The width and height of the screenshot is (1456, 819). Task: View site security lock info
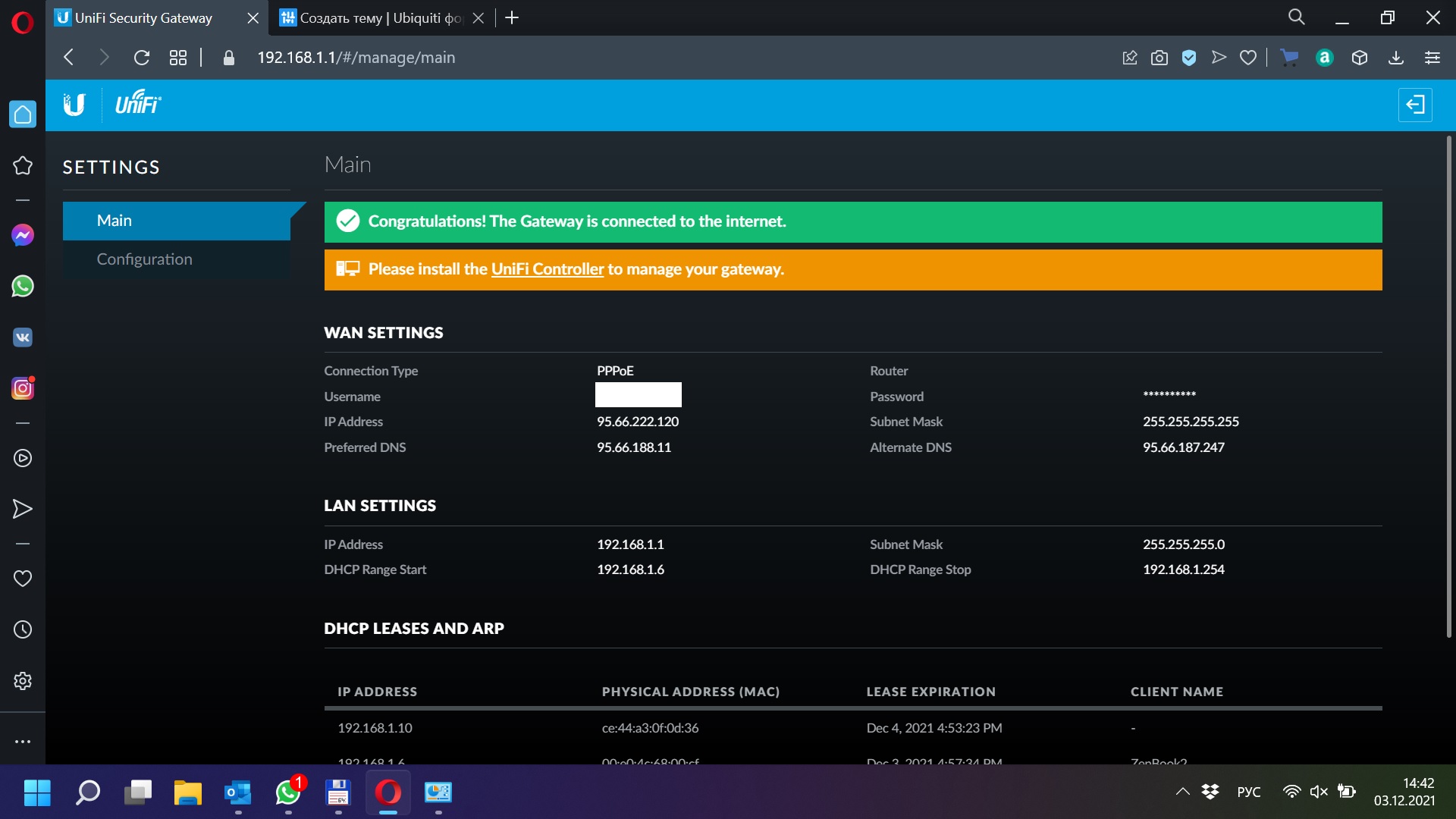[228, 58]
